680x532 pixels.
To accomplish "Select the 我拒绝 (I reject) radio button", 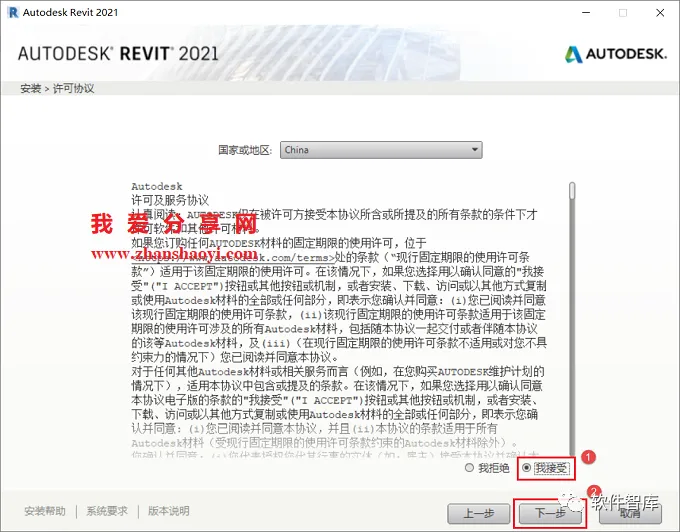I will (x=469, y=468).
